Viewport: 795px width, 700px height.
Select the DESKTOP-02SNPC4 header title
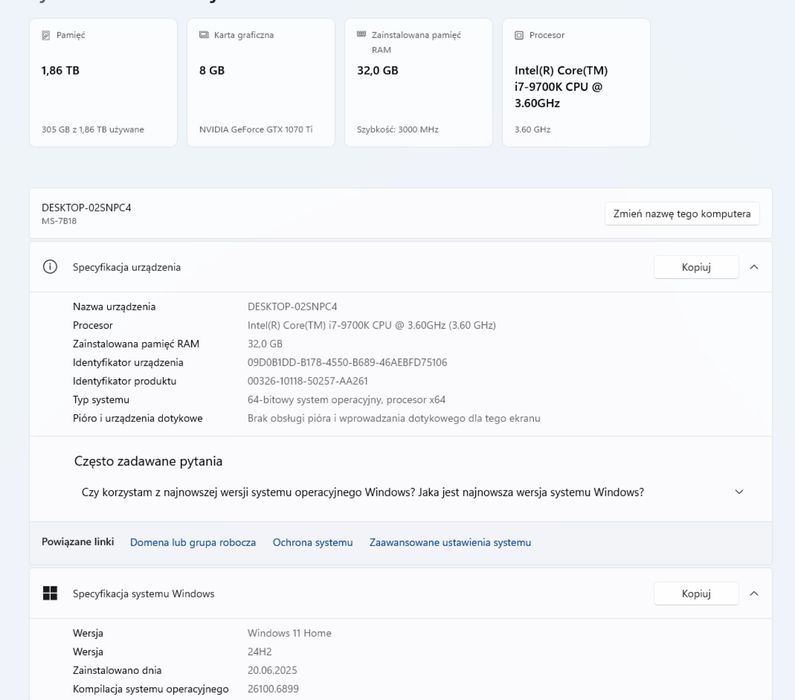86,208
